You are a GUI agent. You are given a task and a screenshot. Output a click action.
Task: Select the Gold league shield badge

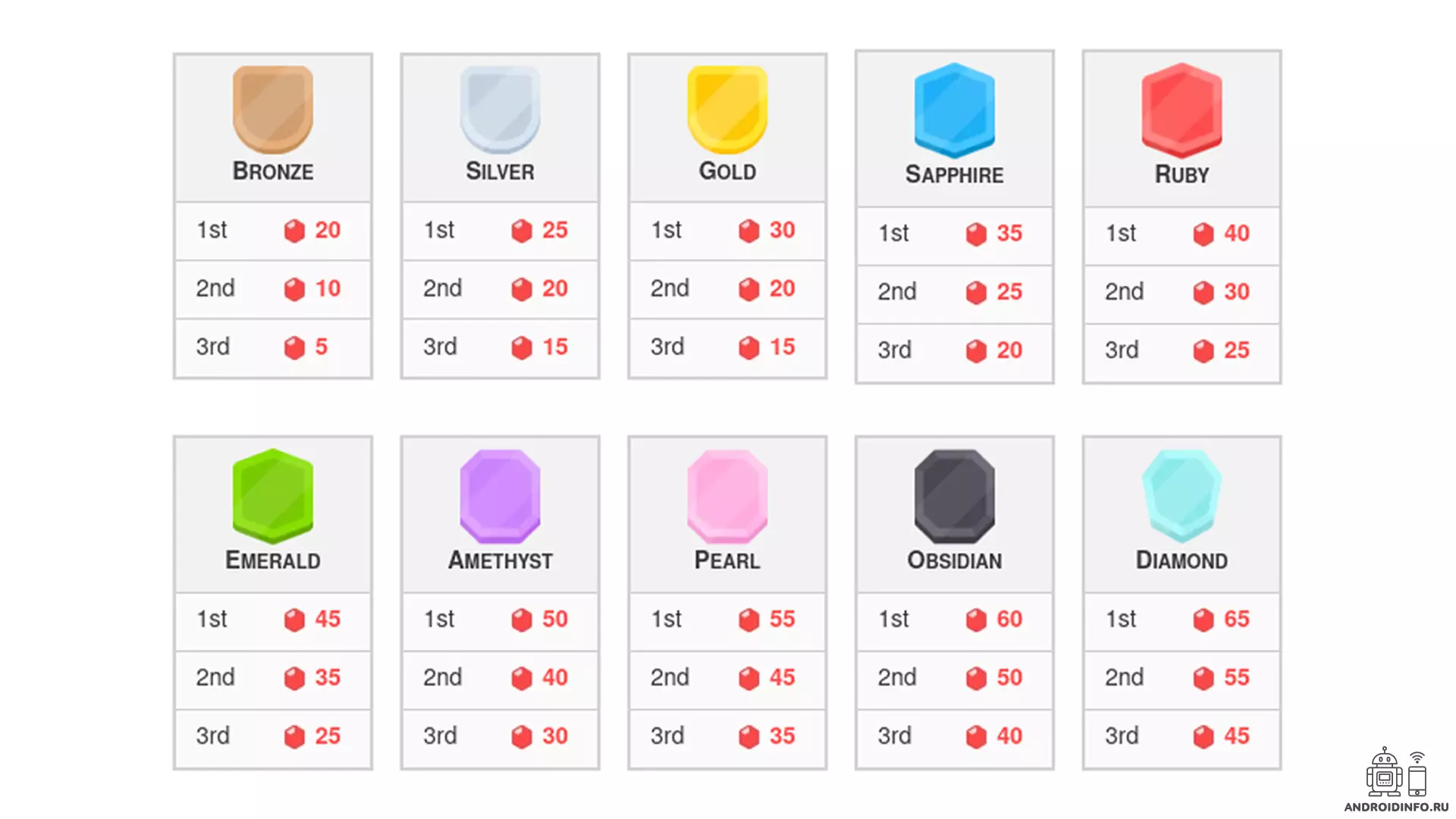click(x=727, y=109)
